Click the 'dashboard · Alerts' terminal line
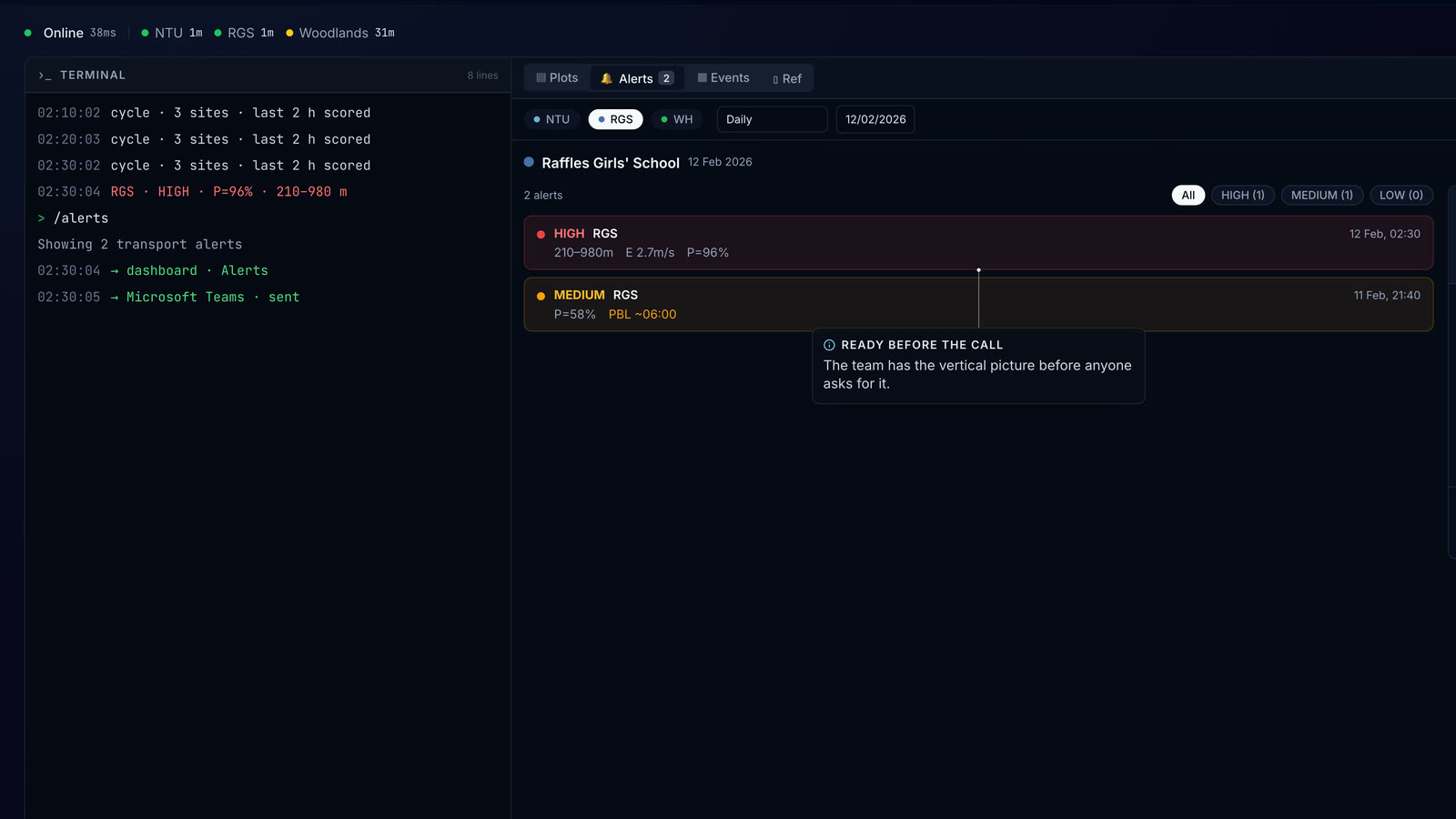1456x819 pixels. click(x=153, y=271)
